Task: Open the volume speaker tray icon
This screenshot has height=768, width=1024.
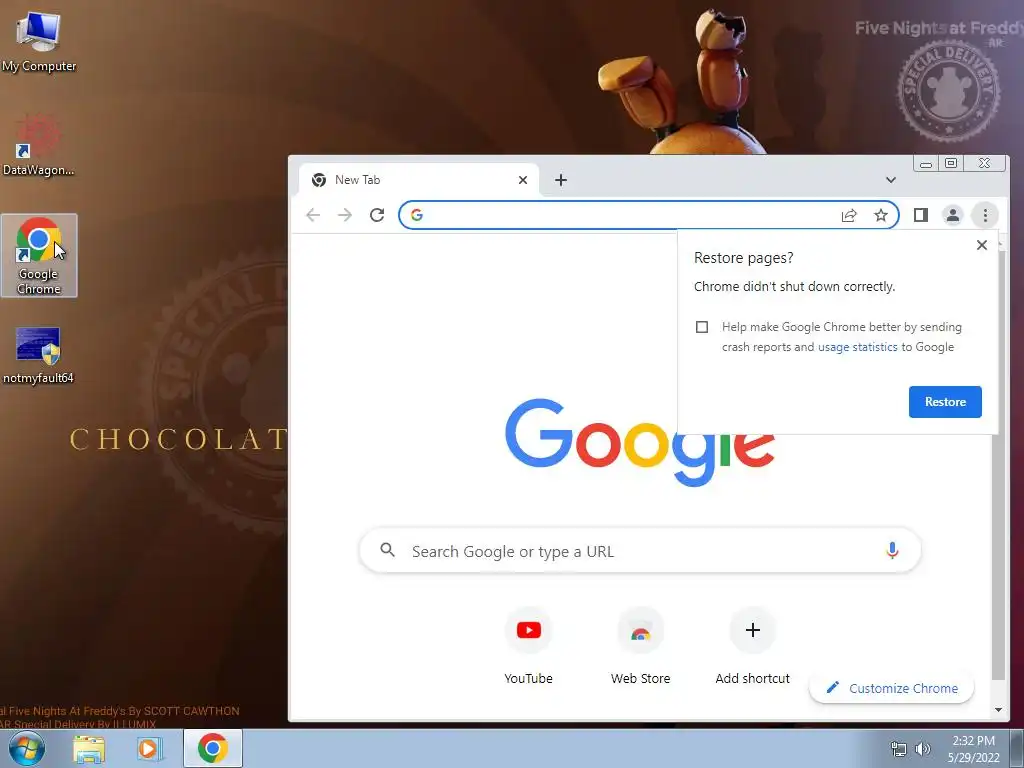Action: click(923, 749)
